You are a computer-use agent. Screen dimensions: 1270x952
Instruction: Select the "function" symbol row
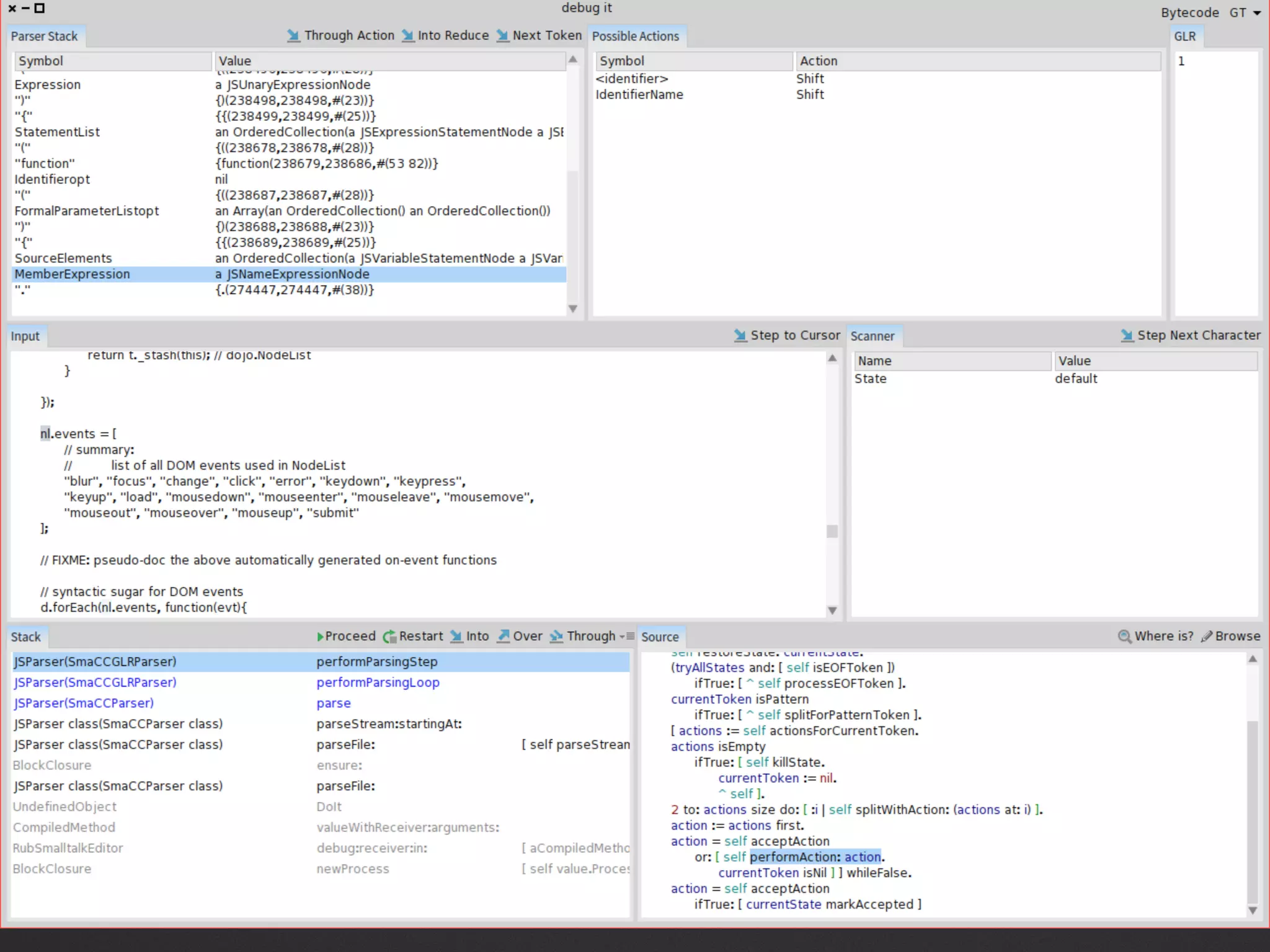point(289,164)
